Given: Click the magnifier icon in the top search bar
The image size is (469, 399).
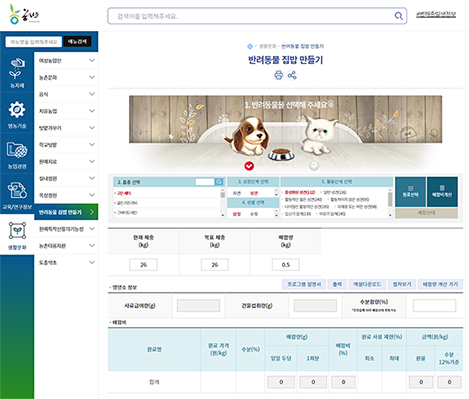Looking at the screenshot, I should click(x=398, y=16).
